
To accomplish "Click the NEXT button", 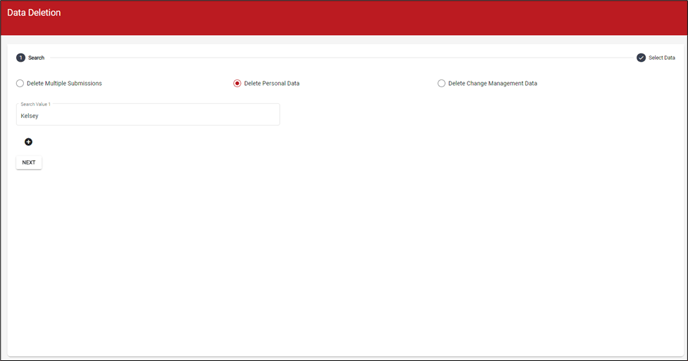I will [29, 162].
